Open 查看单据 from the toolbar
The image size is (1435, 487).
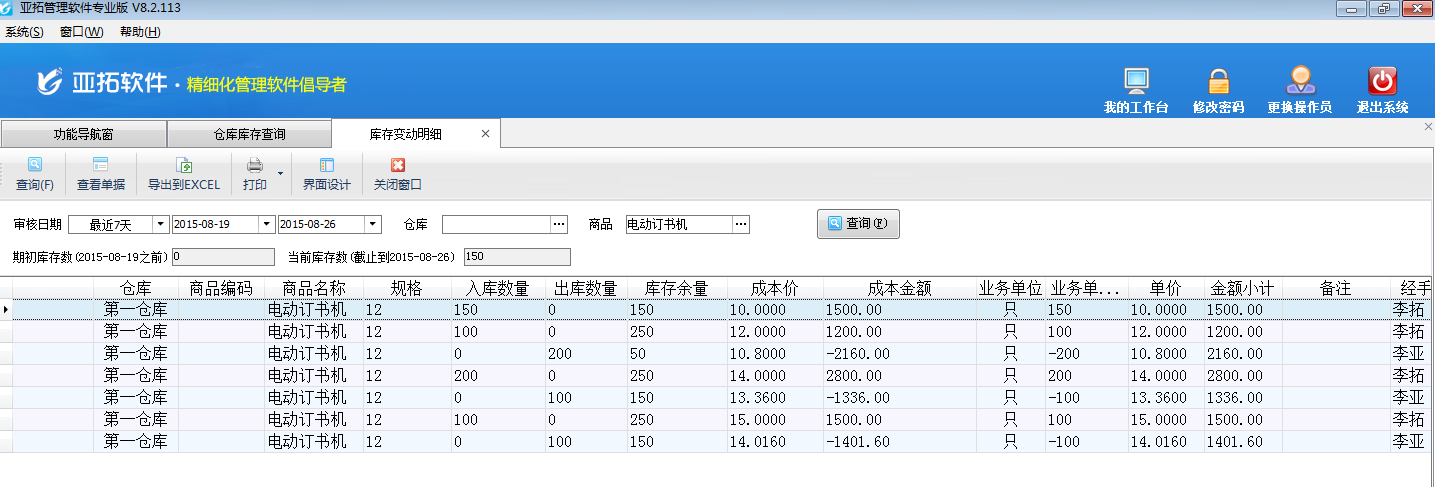pyautogui.click(x=100, y=166)
